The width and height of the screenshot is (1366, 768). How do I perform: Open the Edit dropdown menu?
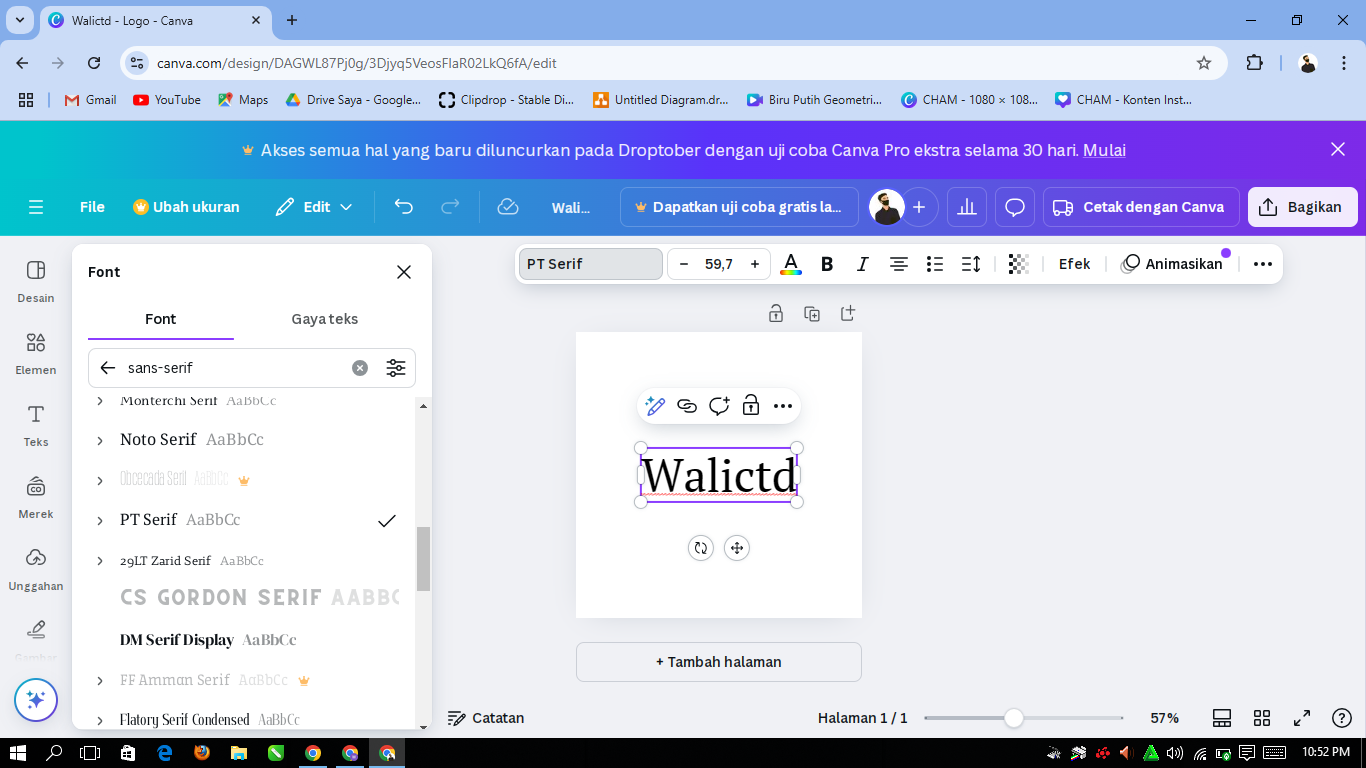[x=314, y=207]
